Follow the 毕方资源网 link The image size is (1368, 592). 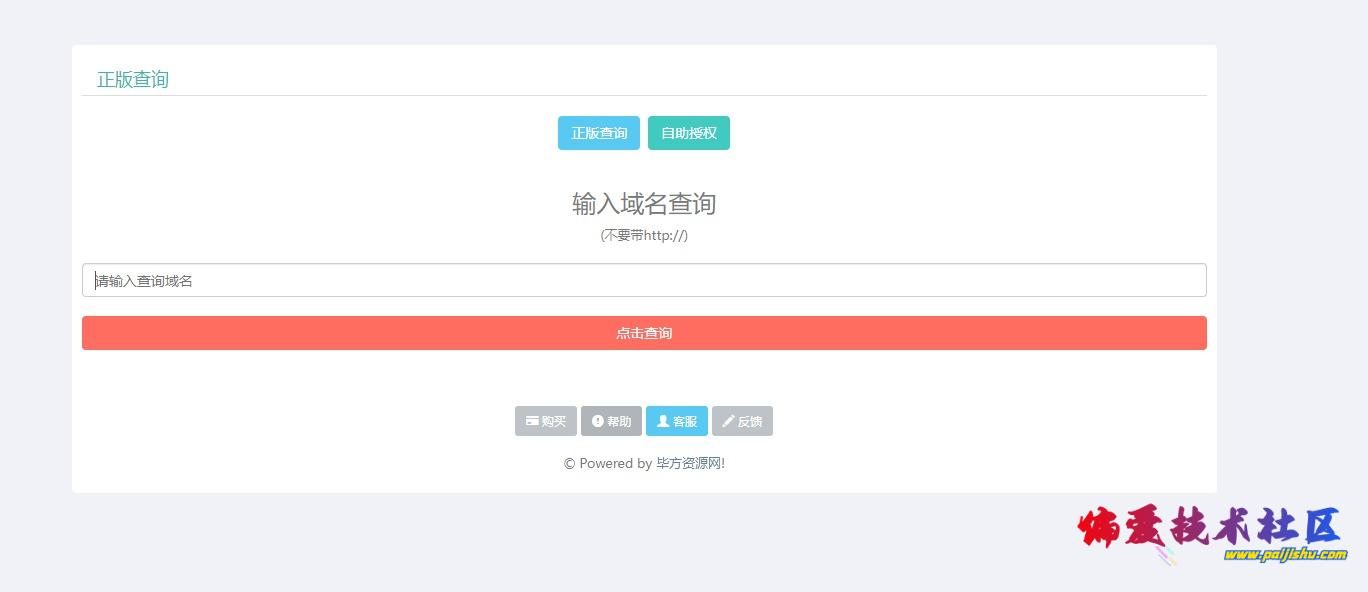pyautogui.click(x=688, y=463)
